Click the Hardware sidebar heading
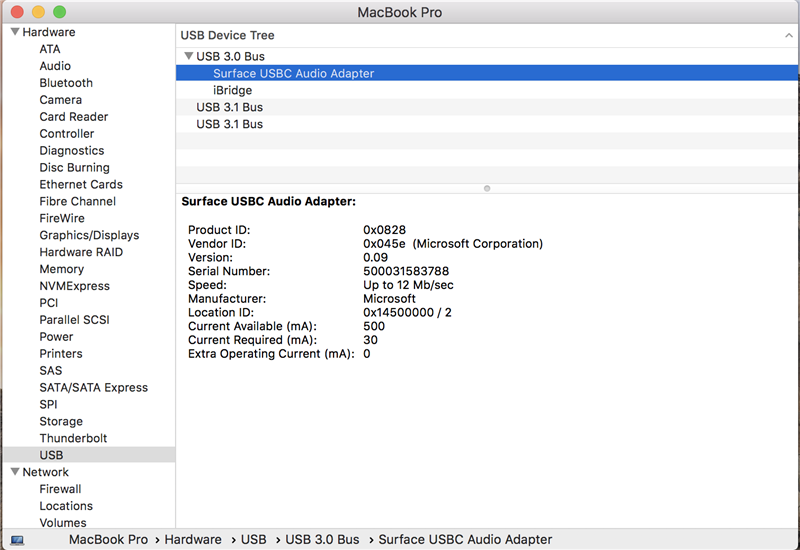 [49, 32]
